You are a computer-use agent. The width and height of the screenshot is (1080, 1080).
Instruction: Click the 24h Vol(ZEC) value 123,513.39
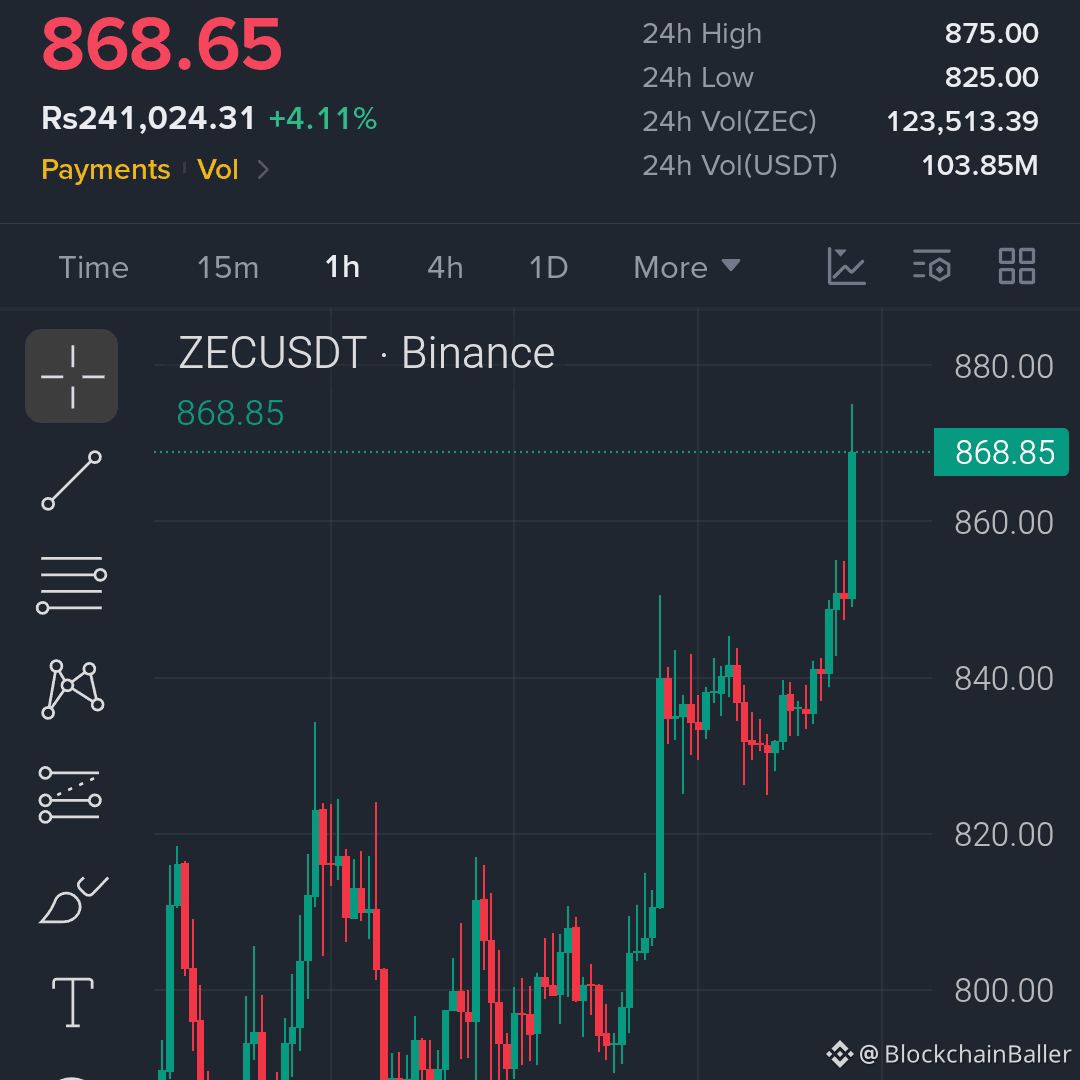[x=962, y=121]
